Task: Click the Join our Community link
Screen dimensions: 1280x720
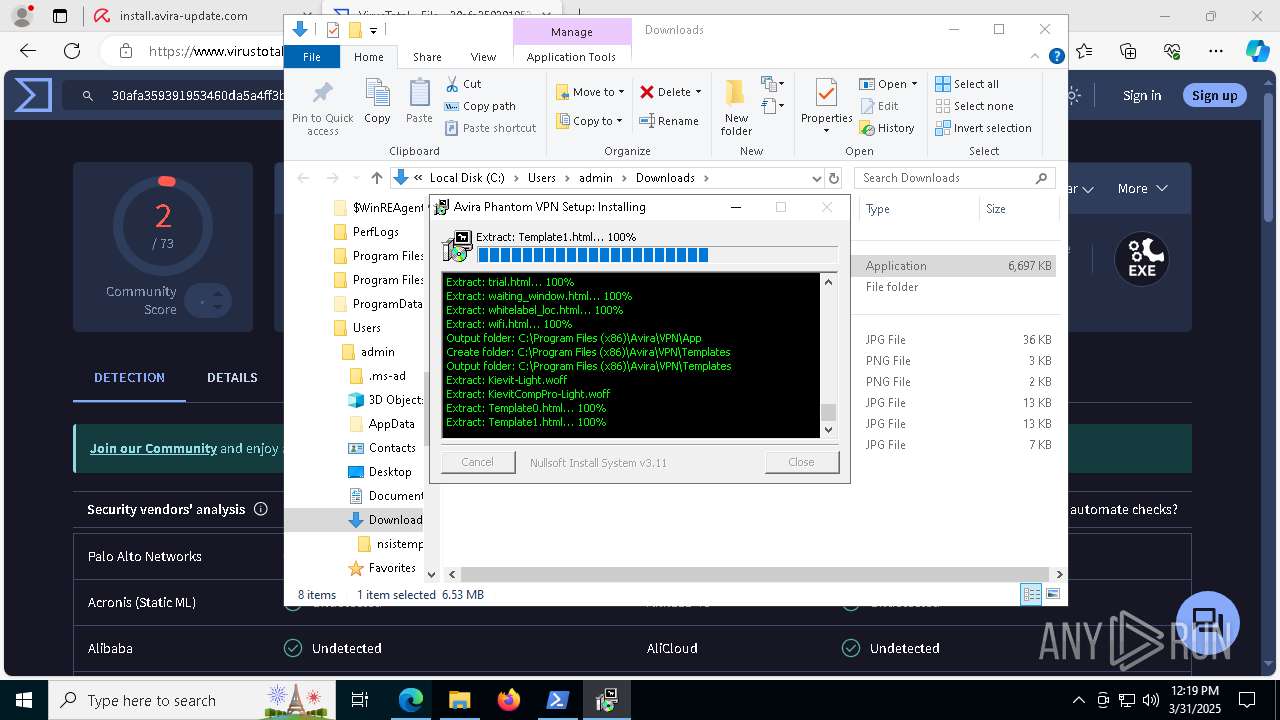Action: (x=153, y=448)
